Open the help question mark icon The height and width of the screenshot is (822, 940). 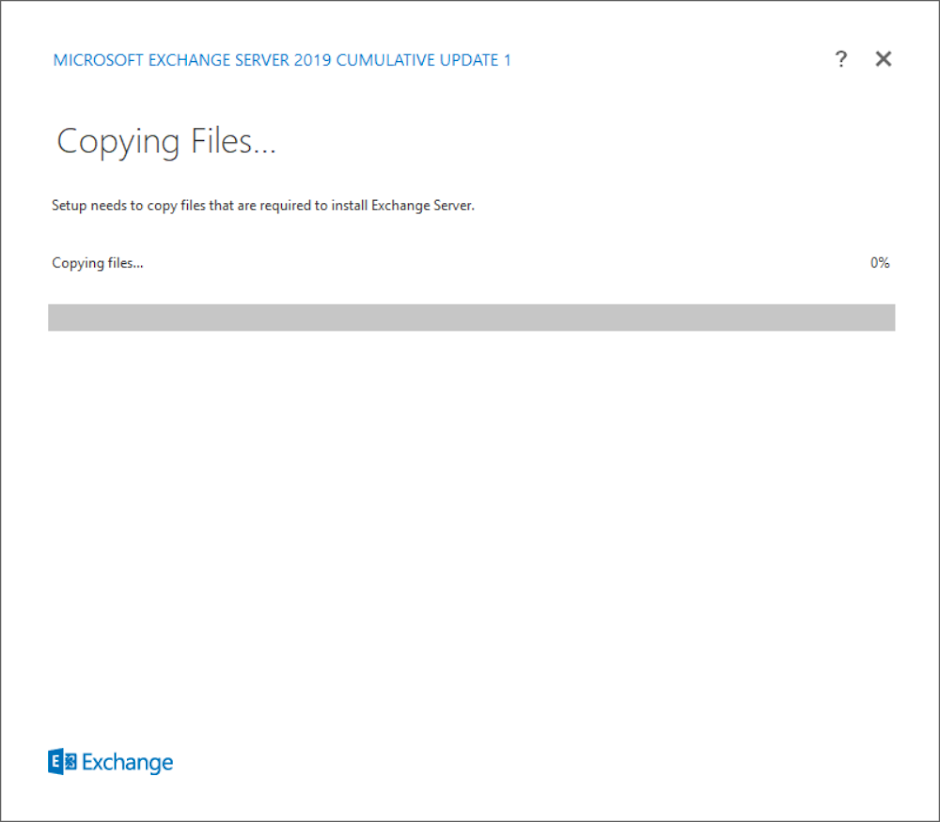coord(841,59)
